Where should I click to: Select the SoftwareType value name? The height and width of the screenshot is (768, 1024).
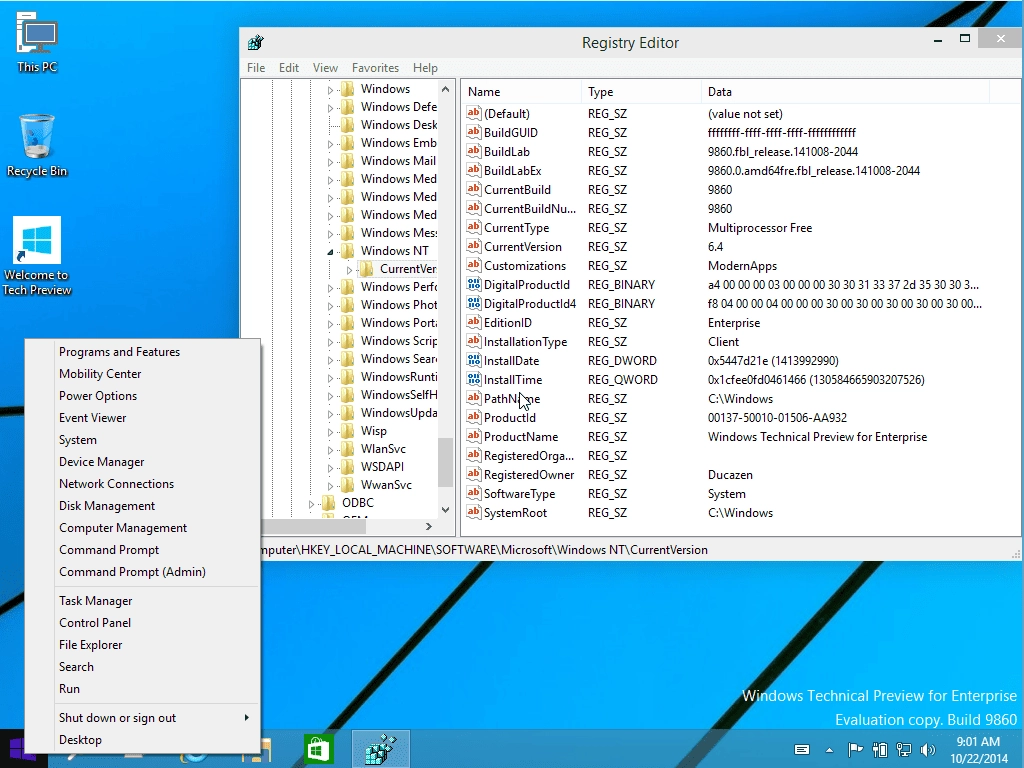(x=519, y=494)
